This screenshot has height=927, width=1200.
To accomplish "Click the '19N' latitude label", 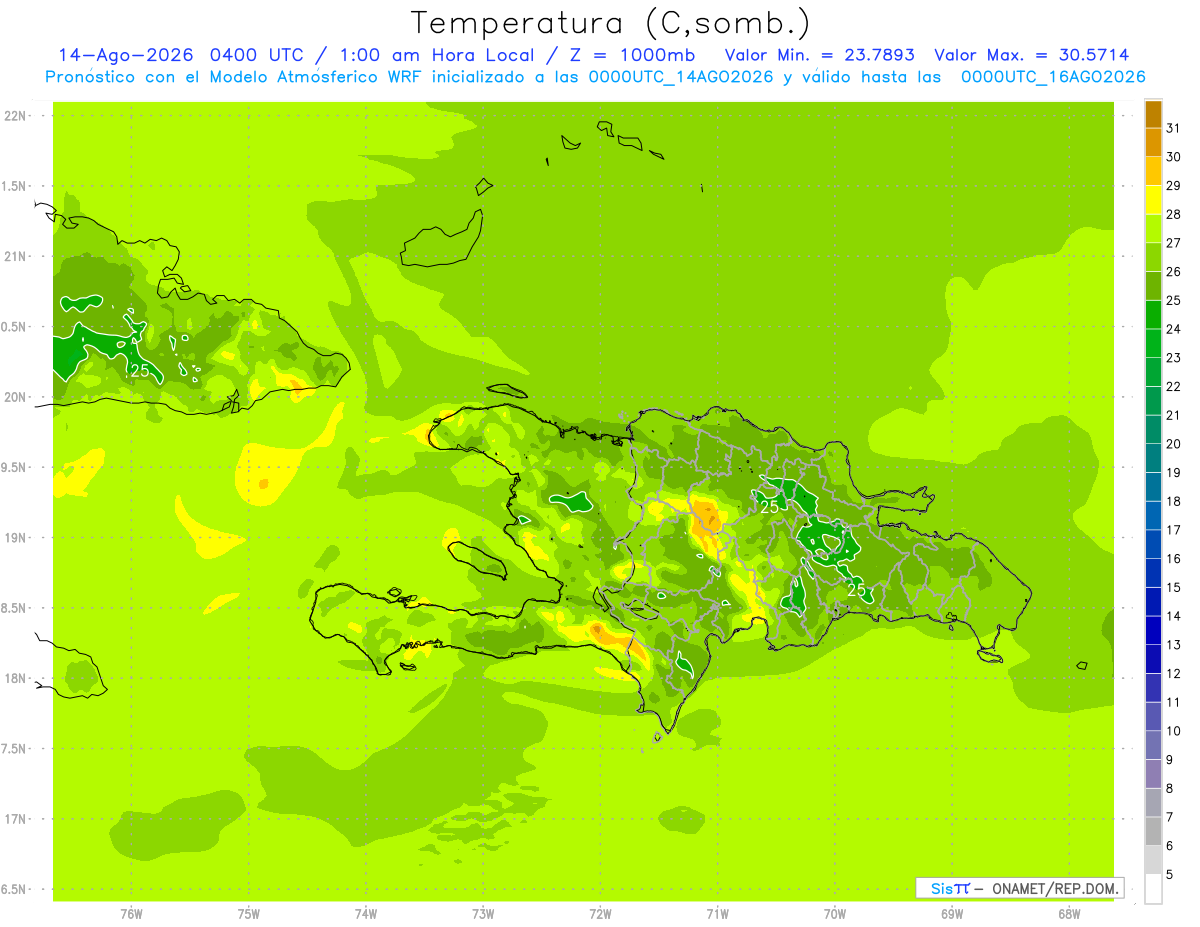I will [x=15, y=538].
